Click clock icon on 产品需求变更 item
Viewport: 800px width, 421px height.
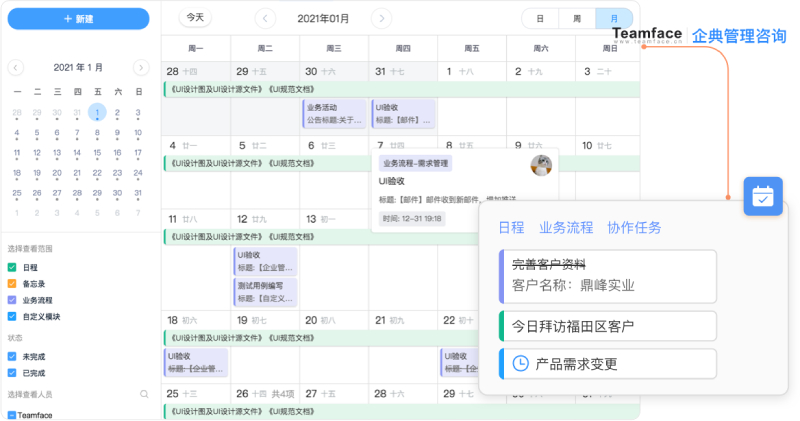click(x=520, y=364)
